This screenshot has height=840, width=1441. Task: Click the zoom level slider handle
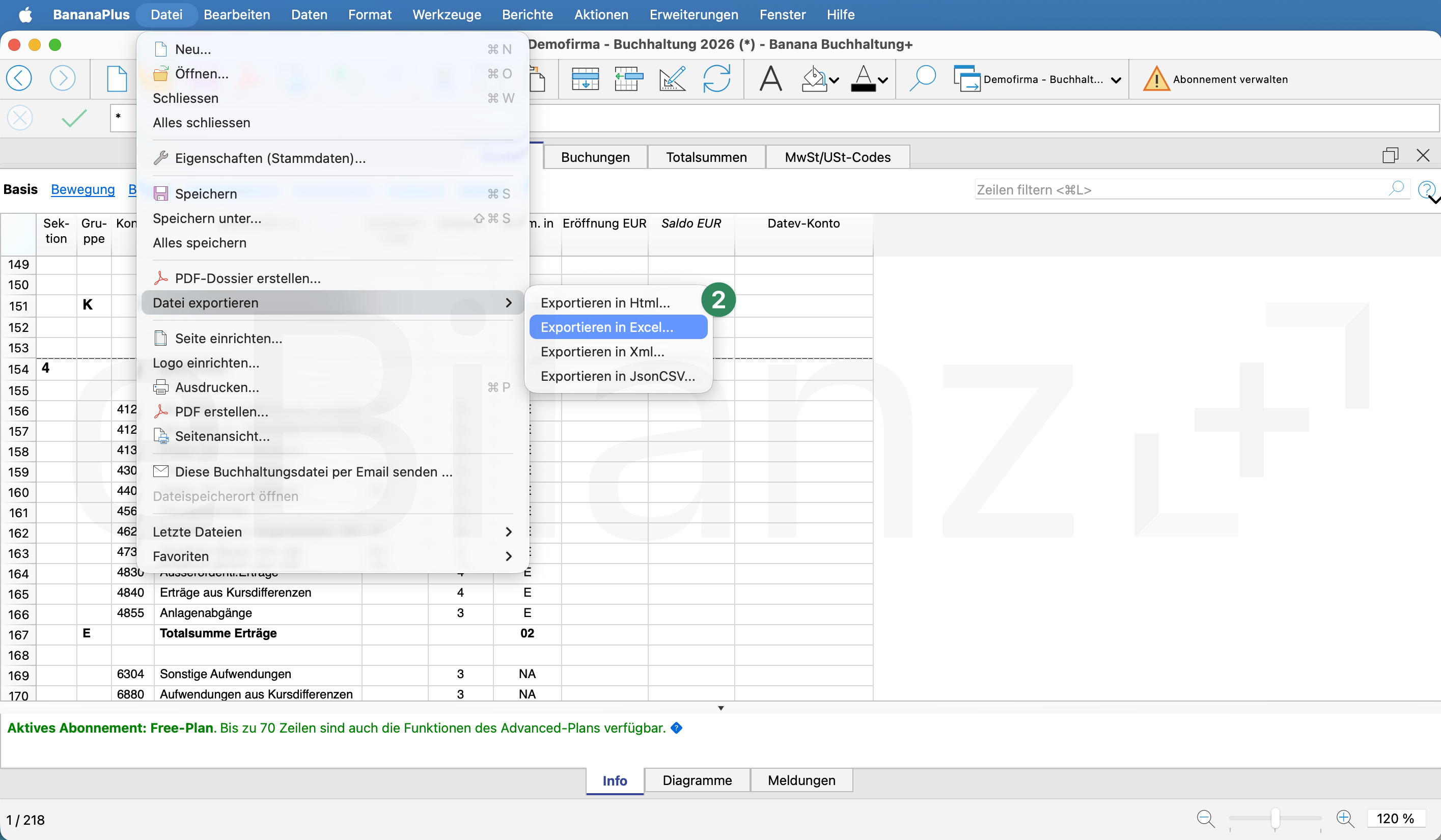(1275, 819)
